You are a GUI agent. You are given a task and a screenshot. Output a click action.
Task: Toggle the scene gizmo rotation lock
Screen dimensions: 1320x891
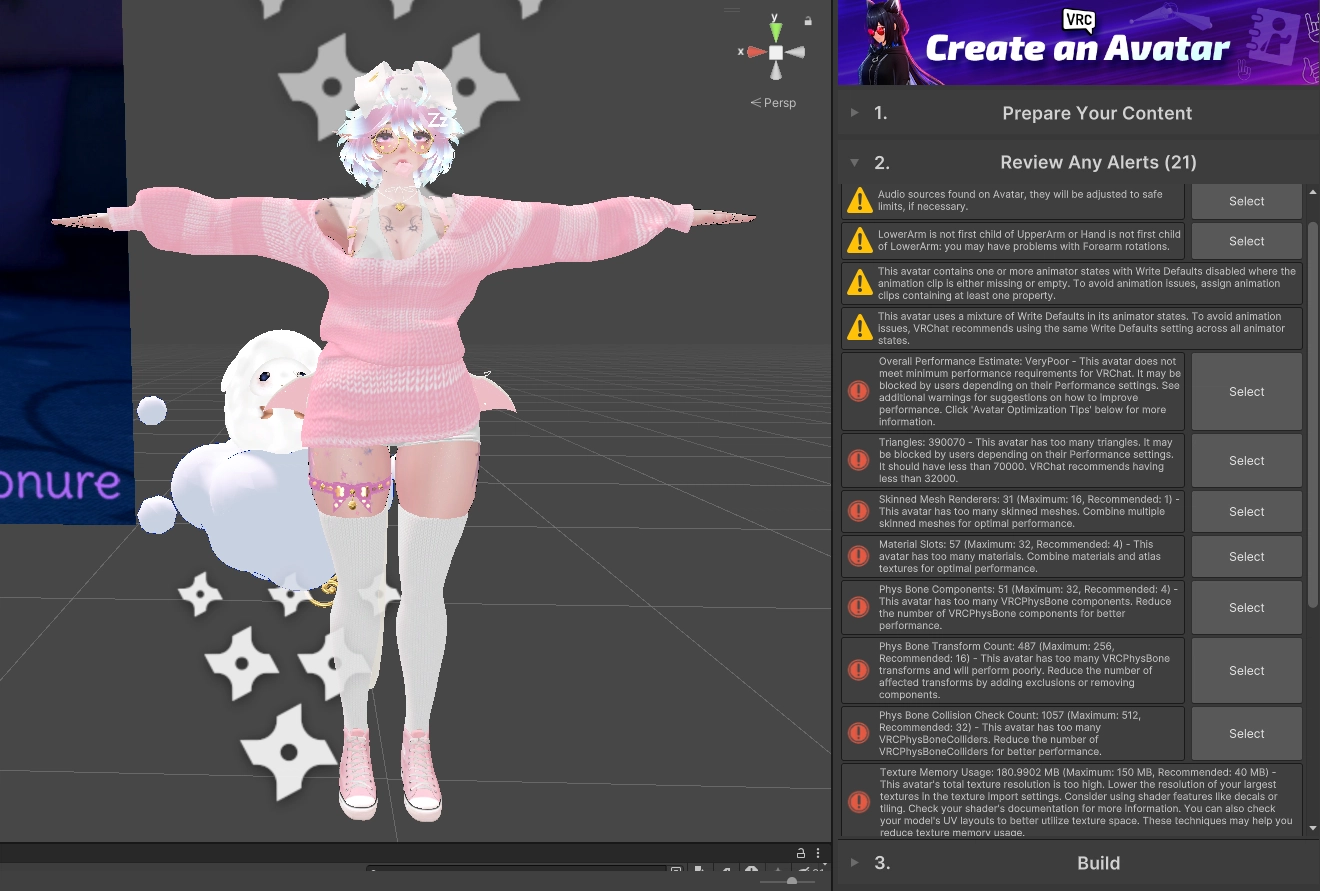click(808, 21)
